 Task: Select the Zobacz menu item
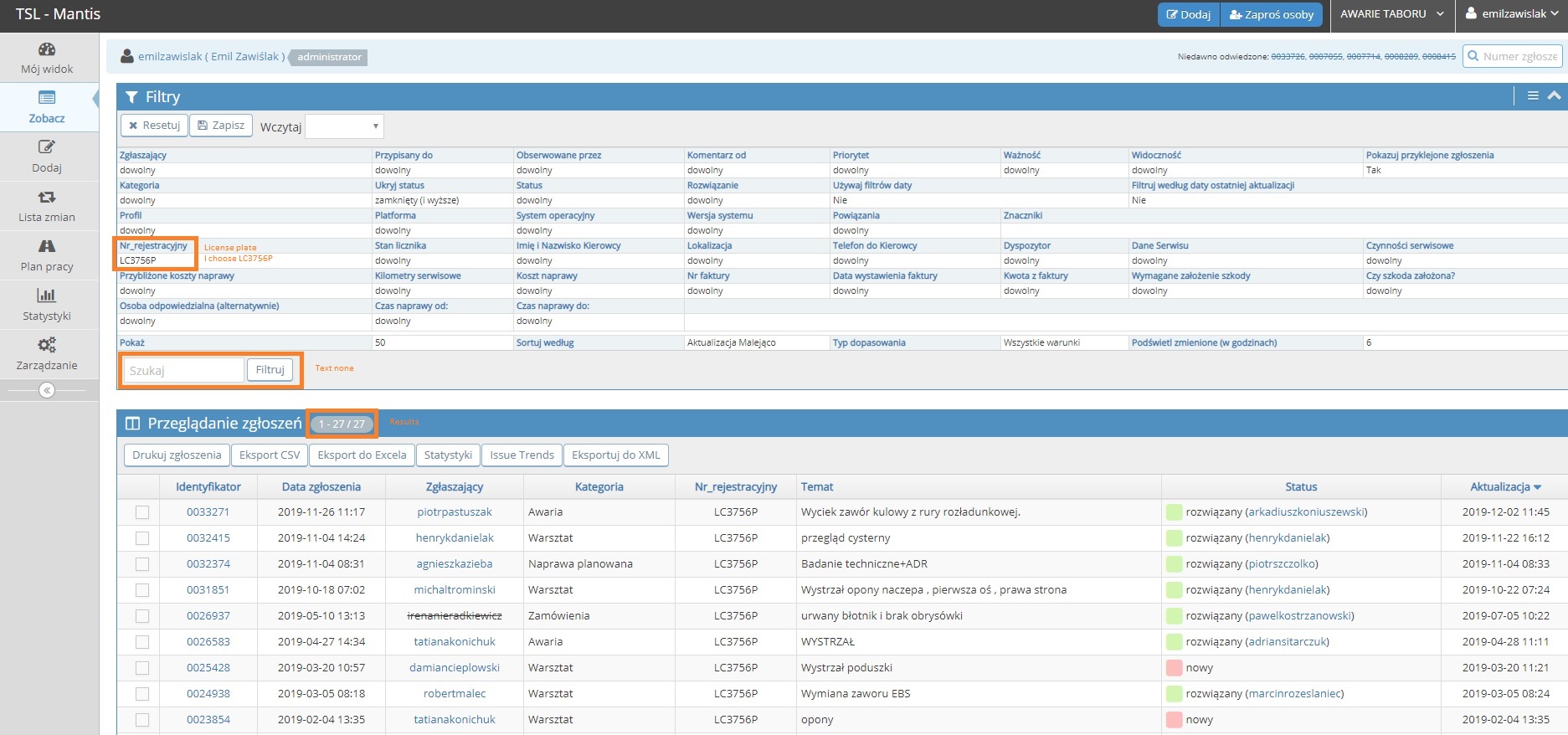47,107
